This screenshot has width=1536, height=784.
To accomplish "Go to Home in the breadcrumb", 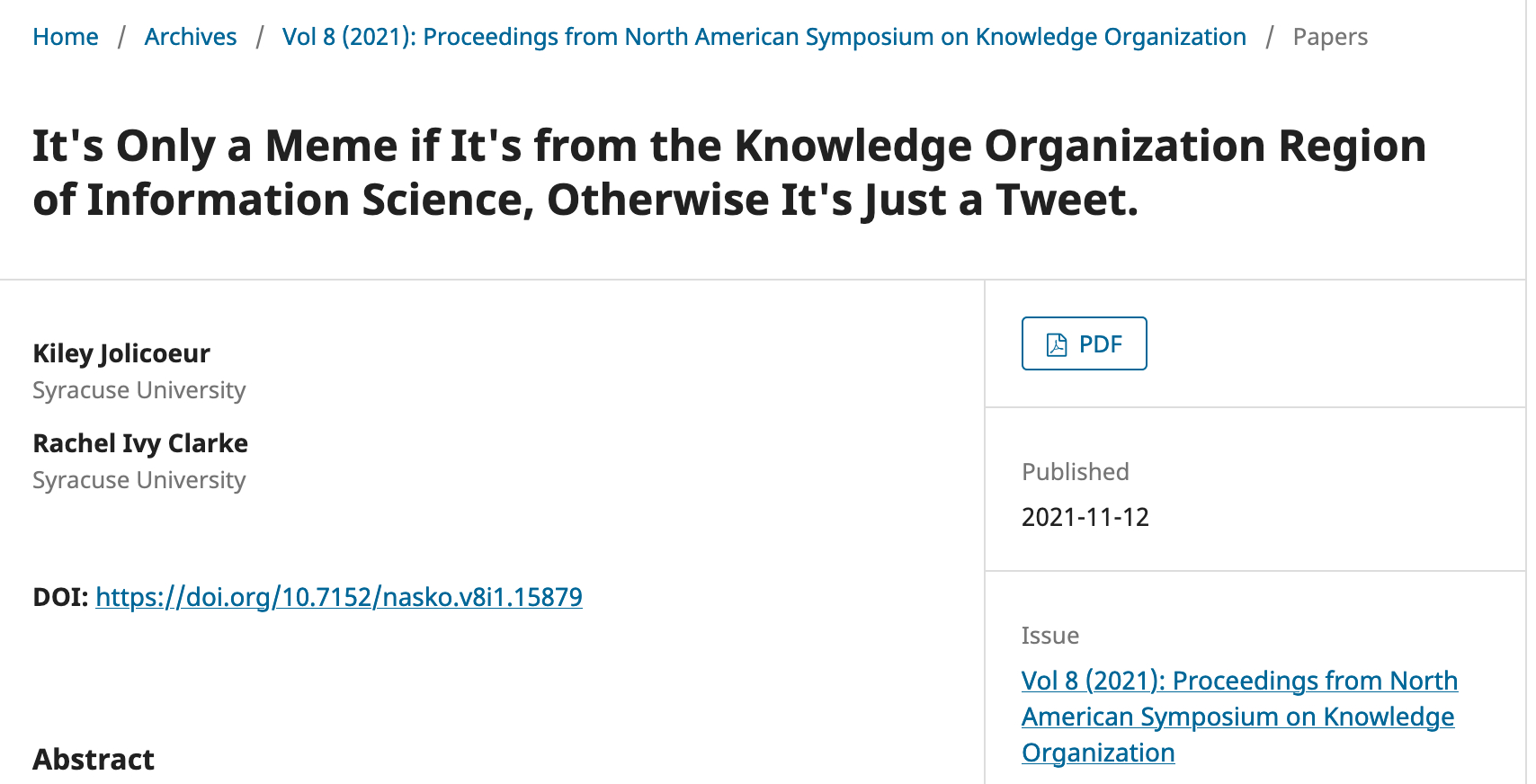I will pyautogui.click(x=66, y=37).
